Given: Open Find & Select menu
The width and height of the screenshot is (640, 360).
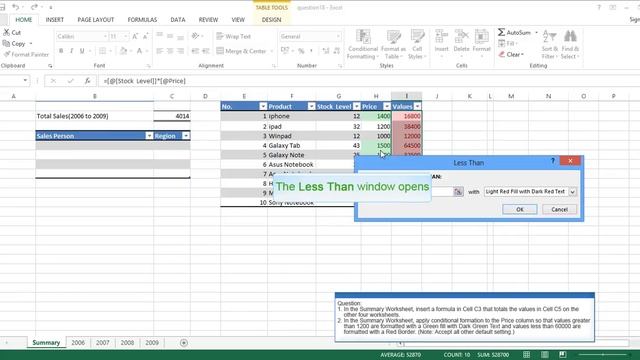Looking at the screenshot, I should point(570,44).
